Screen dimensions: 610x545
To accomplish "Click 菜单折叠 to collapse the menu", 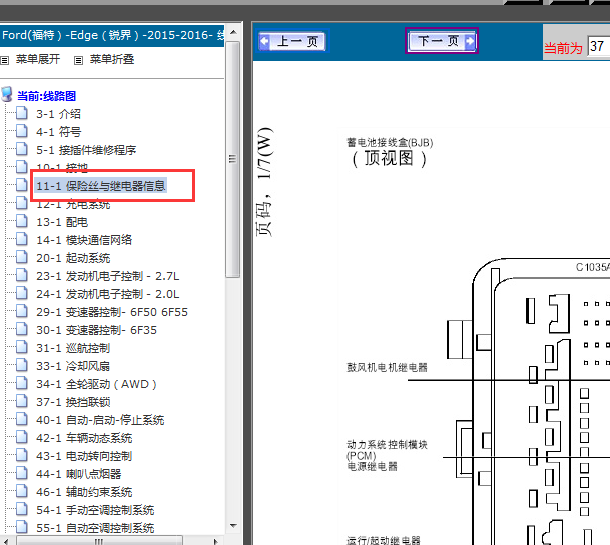I will pyautogui.click(x=112, y=59).
